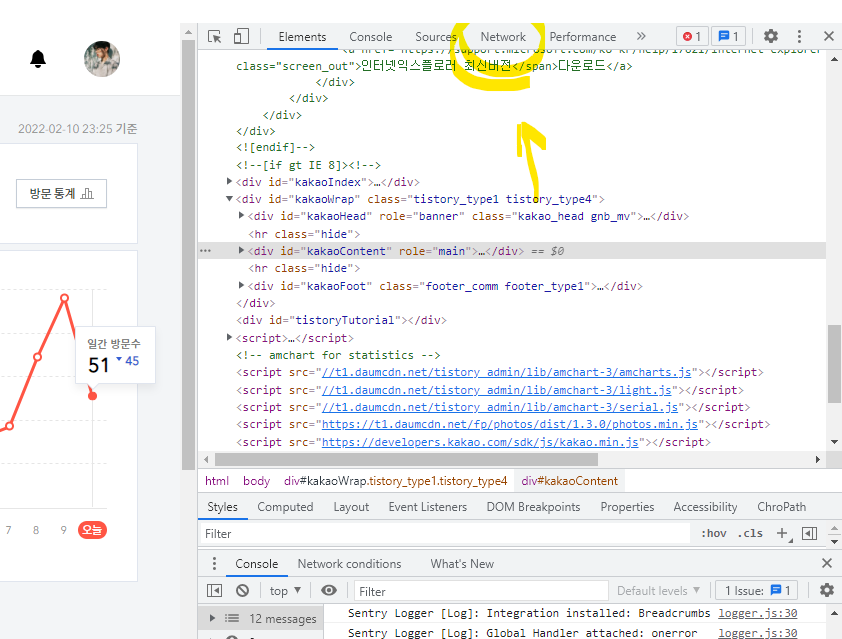The height and width of the screenshot is (639, 842).
Task: Toggle the :hov element state button
Action: pos(714,533)
